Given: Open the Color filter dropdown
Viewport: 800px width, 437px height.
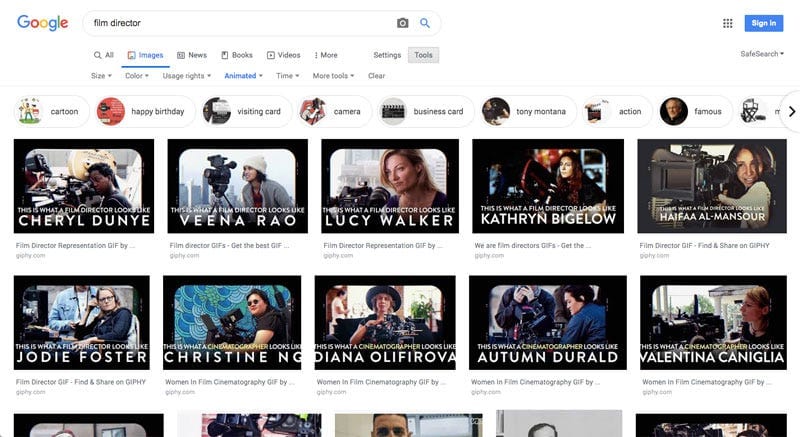Looking at the screenshot, I should pyautogui.click(x=136, y=76).
